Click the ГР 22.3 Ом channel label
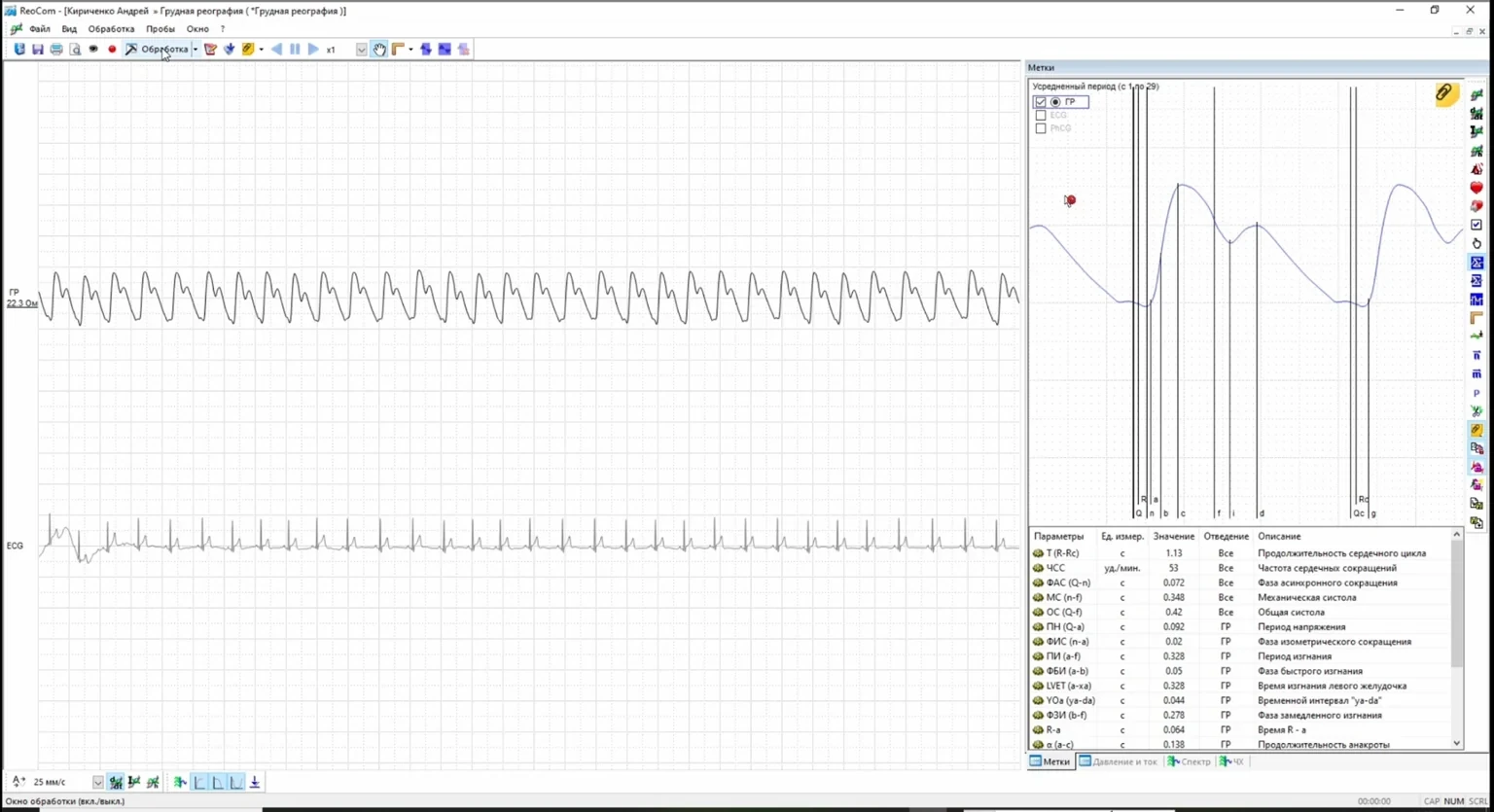The height and width of the screenshot is (812, 1494). (21, 298)
